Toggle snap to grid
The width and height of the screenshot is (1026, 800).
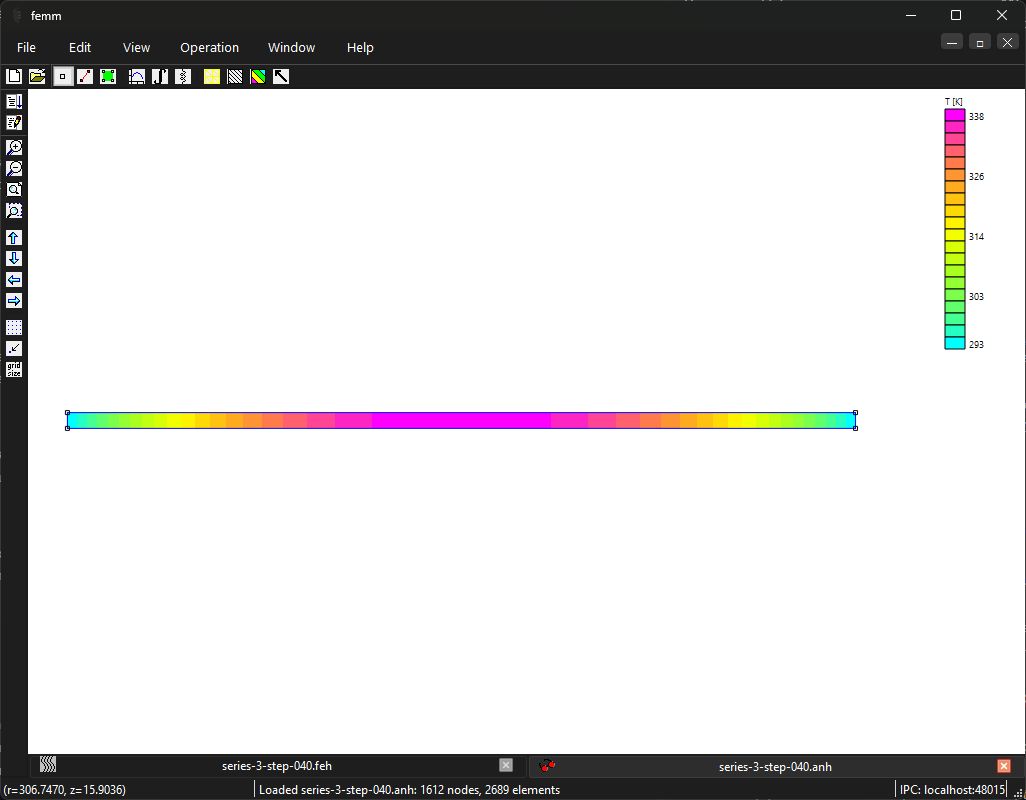pyautogui.click(x=14, y=348)
